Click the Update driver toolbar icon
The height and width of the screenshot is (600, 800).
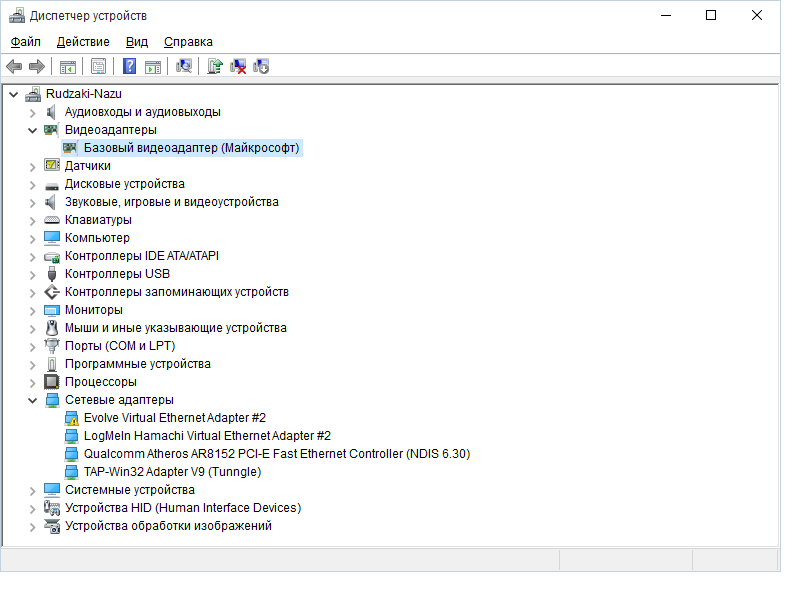click(215, 66)
